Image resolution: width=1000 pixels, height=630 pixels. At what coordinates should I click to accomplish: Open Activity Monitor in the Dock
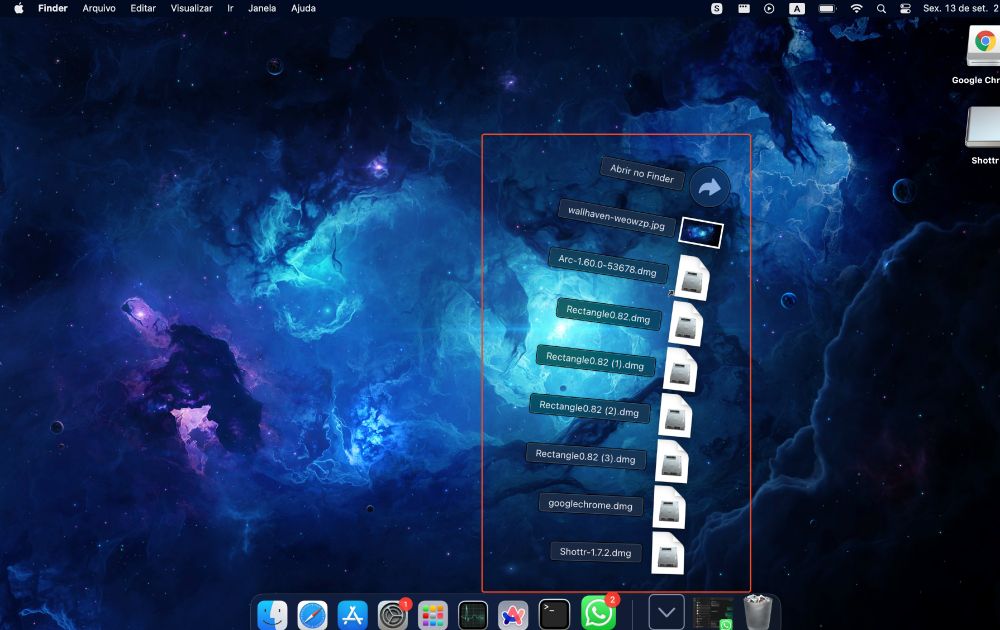[x=473, y=615]
